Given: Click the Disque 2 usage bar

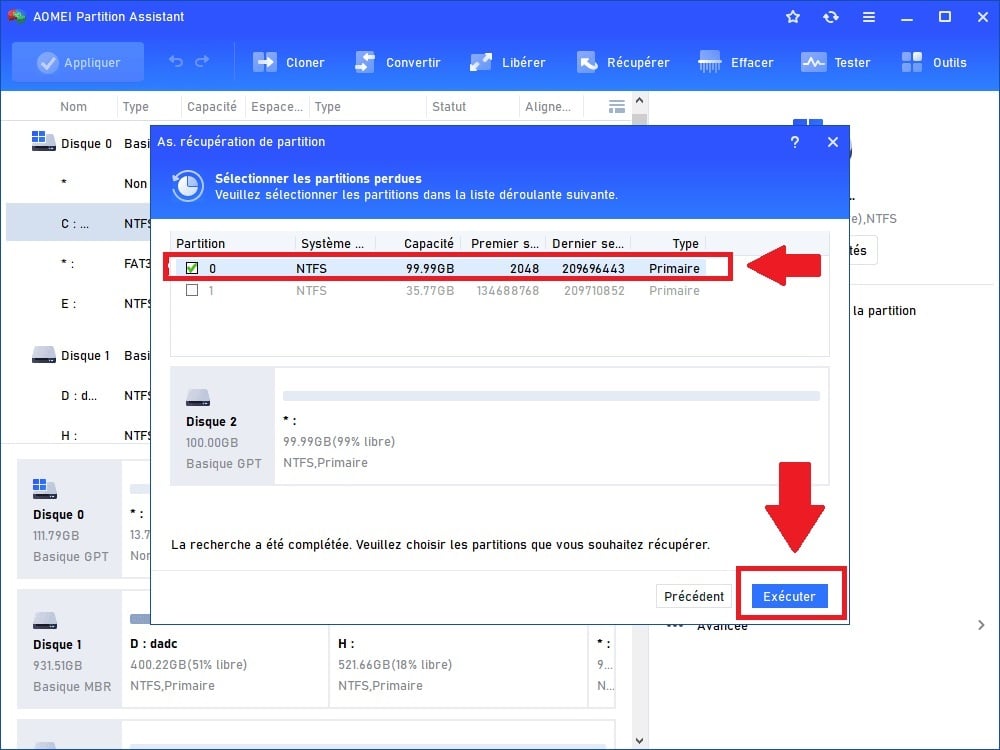Looking at the screenshot, I should [551, 396].
